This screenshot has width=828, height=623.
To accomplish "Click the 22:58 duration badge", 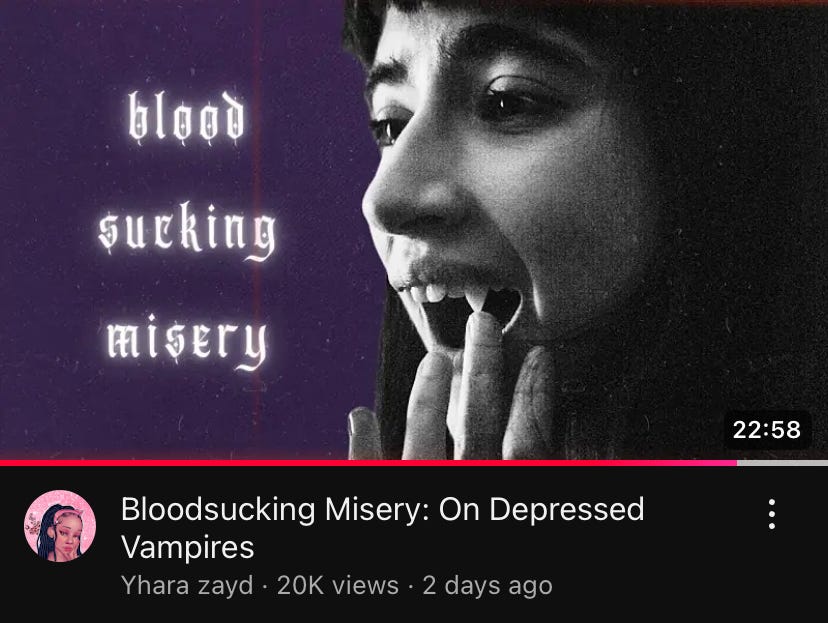I will 767,429.
